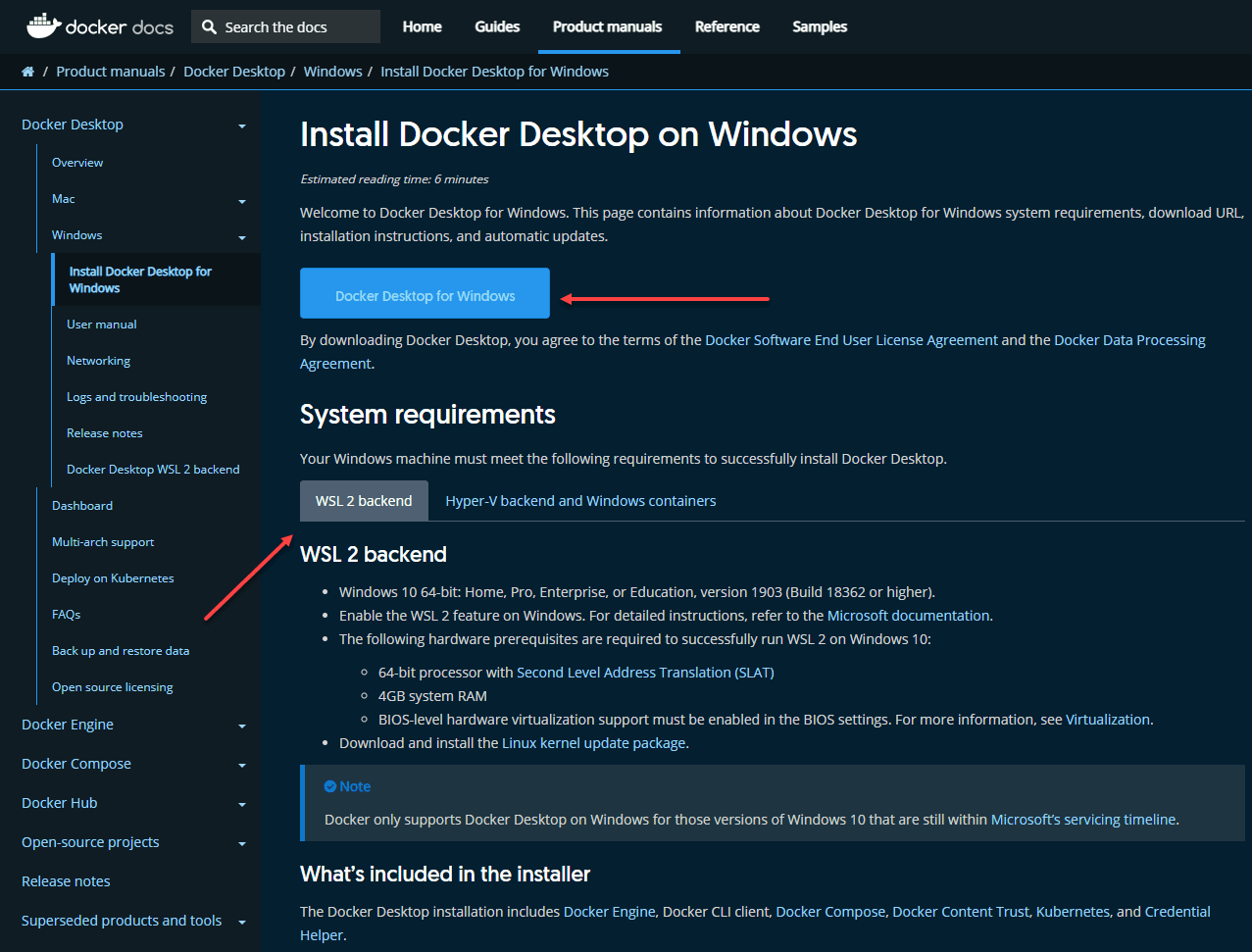This screenshot has height=952, width=1252.
Task: Open the Guides menu item
Action: coord(497,26)
